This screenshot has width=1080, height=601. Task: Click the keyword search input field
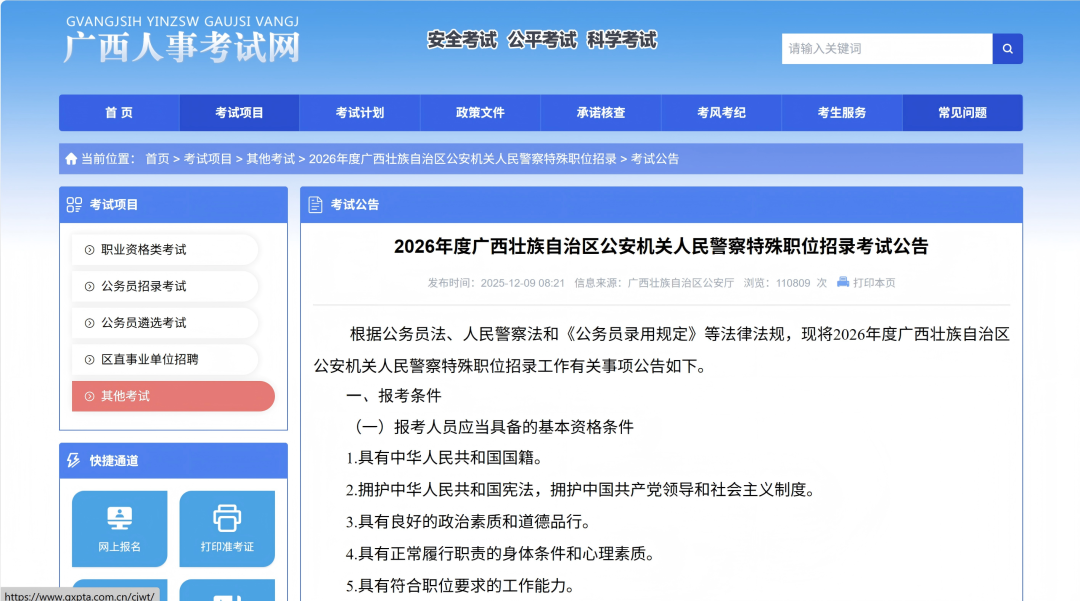tap(886, 49)
